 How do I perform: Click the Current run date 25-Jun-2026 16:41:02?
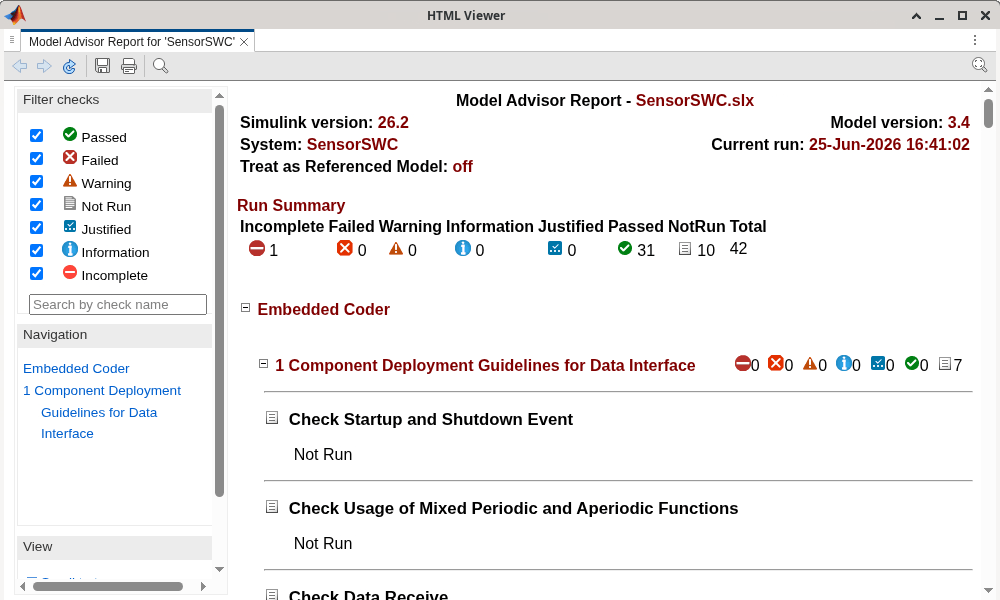[x=889, y=145]
